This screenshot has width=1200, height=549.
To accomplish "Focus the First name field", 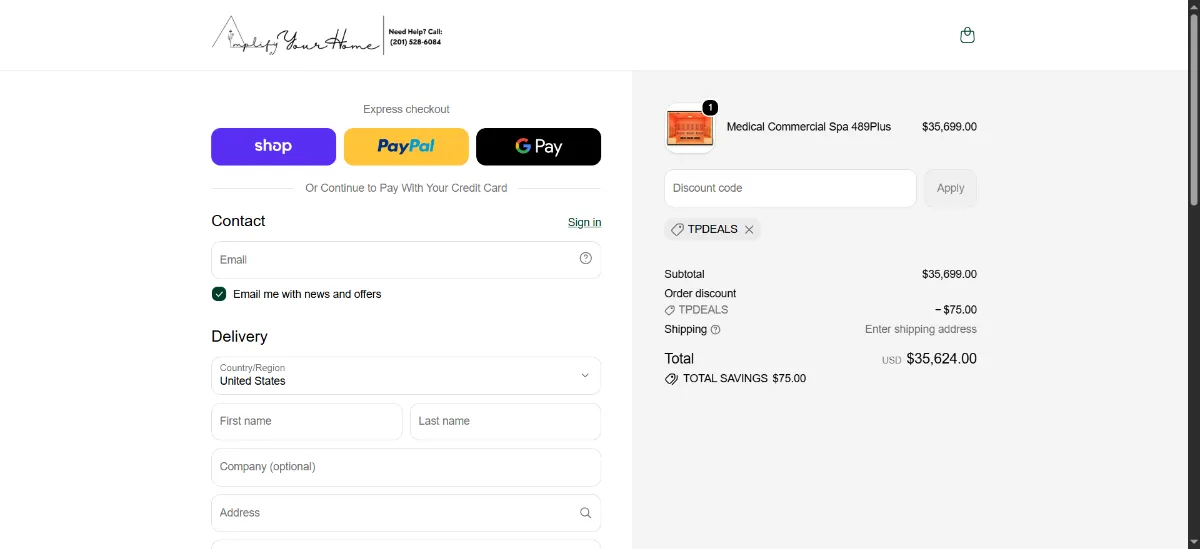I will click(x=307, y=421).
